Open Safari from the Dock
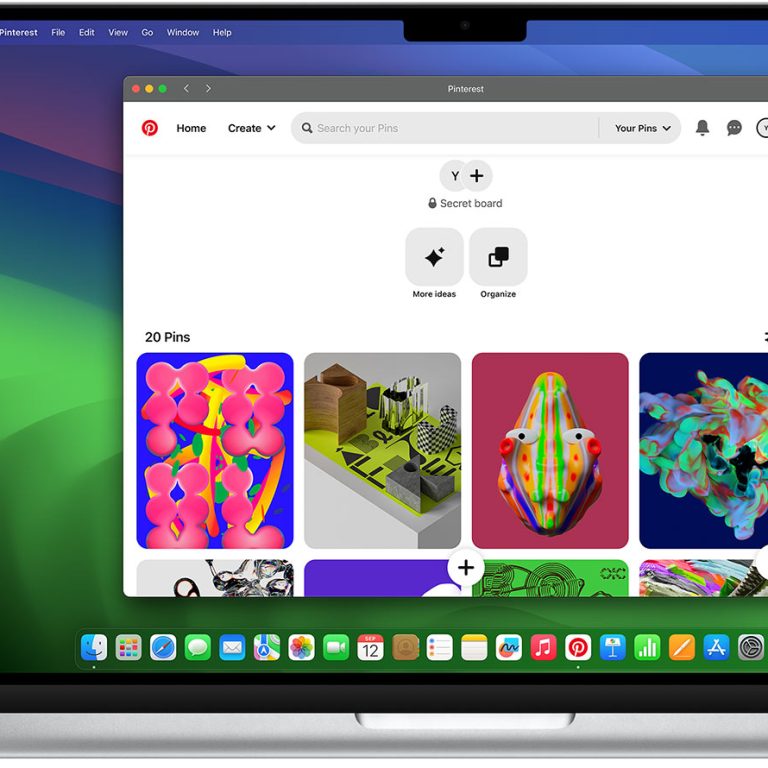 (163, 648)
